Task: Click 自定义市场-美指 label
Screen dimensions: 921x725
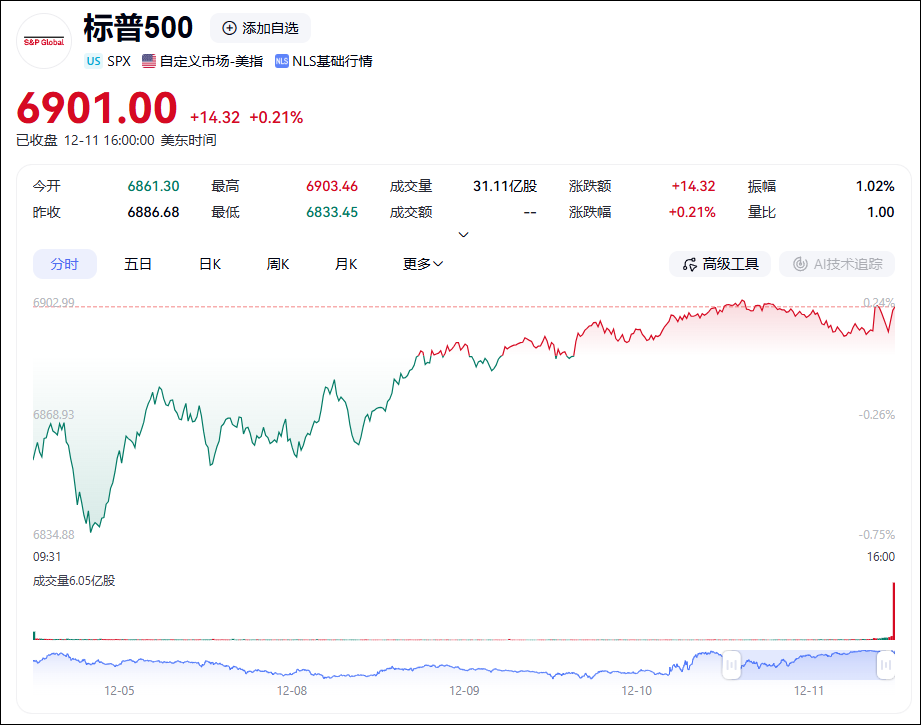Action: pyautogui.click(x=211, y=61)
